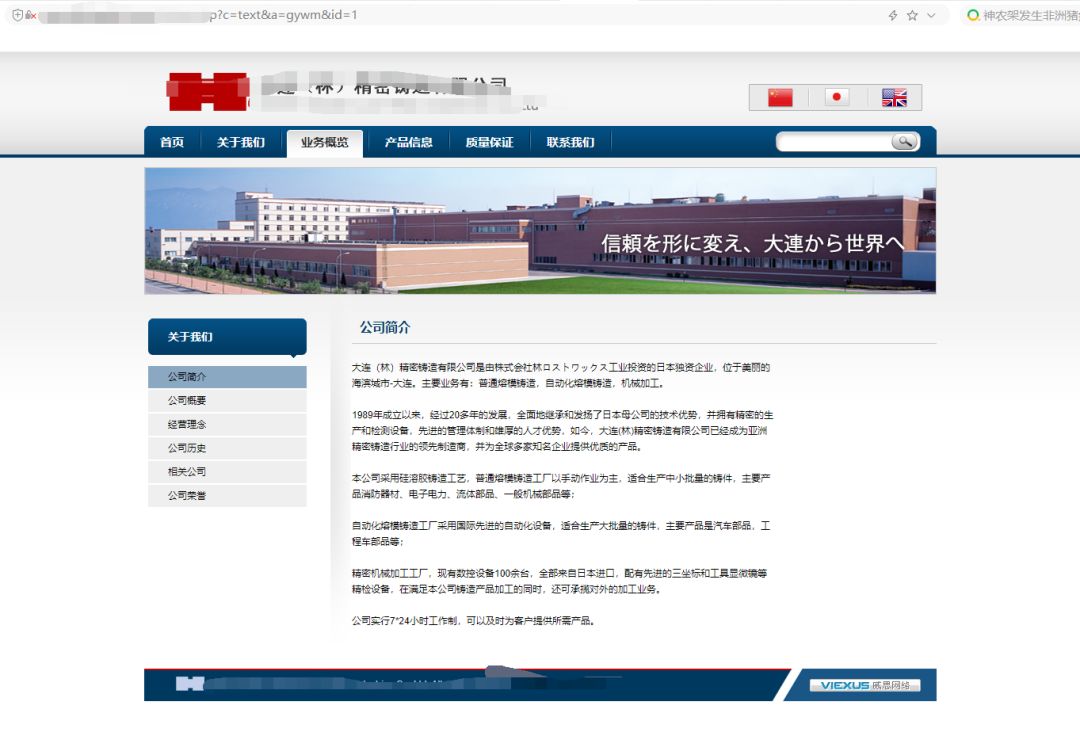Expand the 关于我们 sidebar section header
The width and height of the screenshot is (1080, 755).
click(227, 337)
